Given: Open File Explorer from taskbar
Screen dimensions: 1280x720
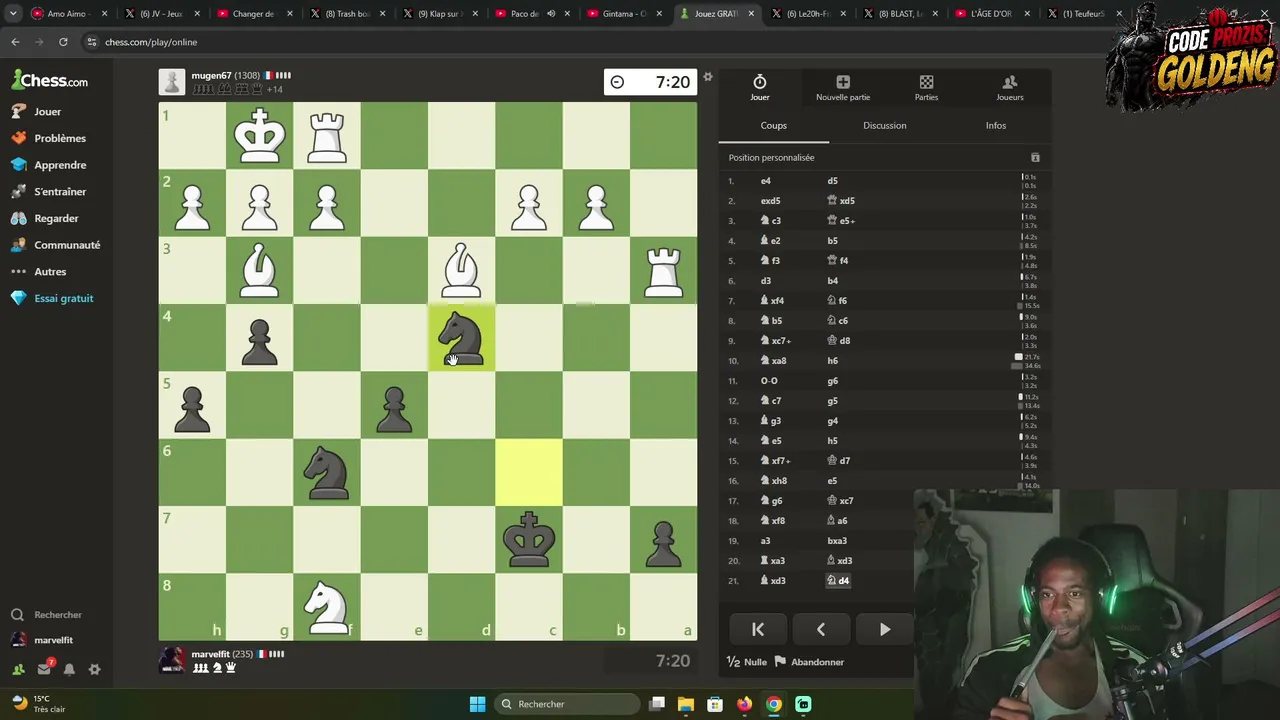Looking at the screenshot, I should click(686, 704).
